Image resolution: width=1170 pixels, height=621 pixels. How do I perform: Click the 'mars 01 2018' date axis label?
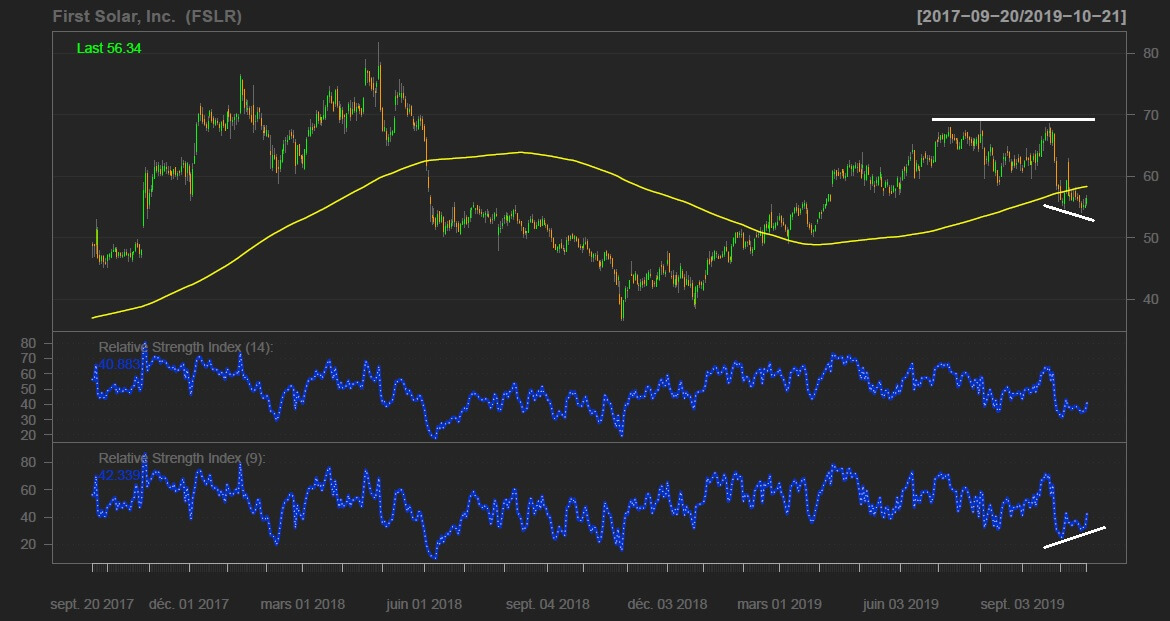tap(302, 604)
